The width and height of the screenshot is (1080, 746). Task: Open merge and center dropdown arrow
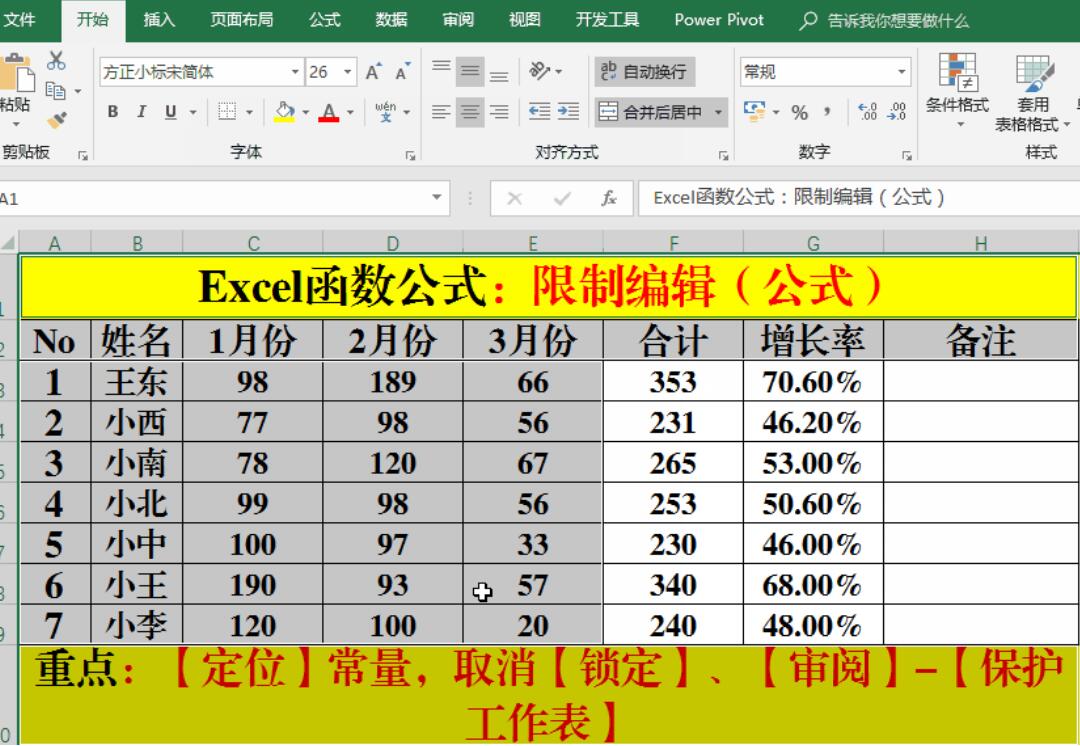coord(718,112)
